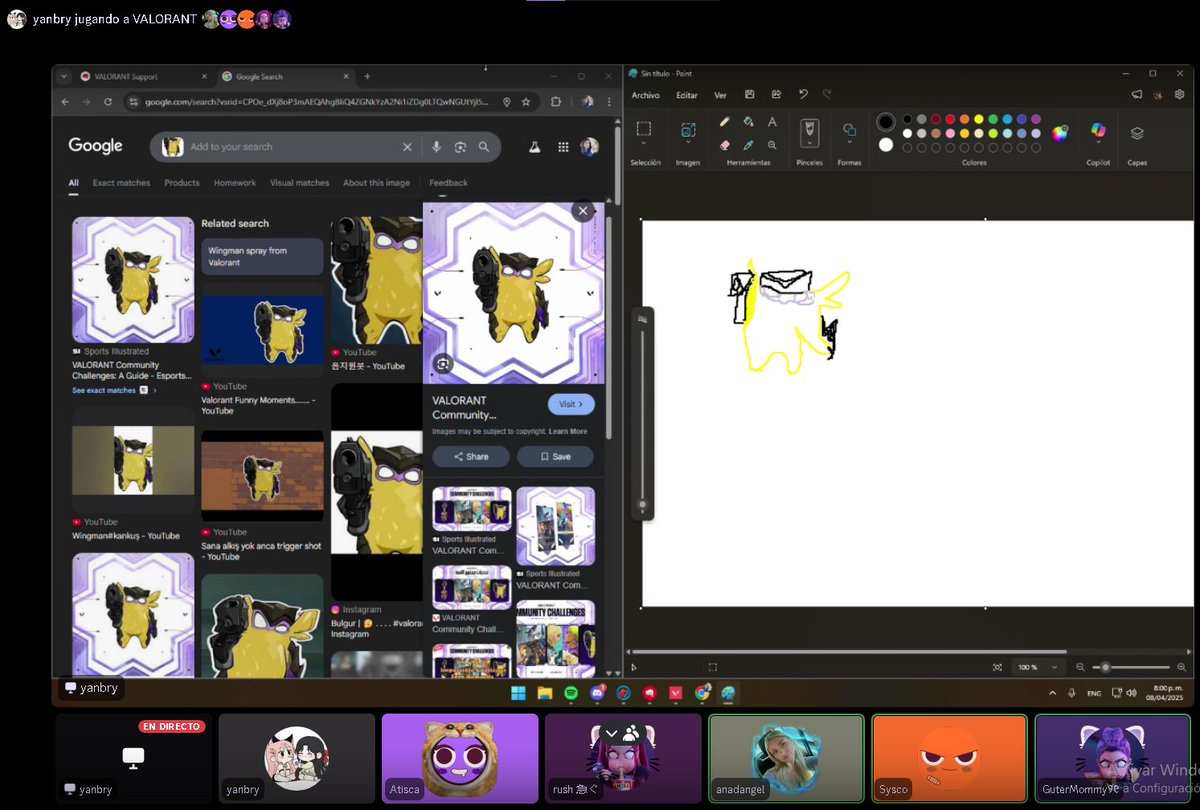Open File Explorer from the taskbar
This screenshot has width=1200, height=810.
tap(545, 692)
